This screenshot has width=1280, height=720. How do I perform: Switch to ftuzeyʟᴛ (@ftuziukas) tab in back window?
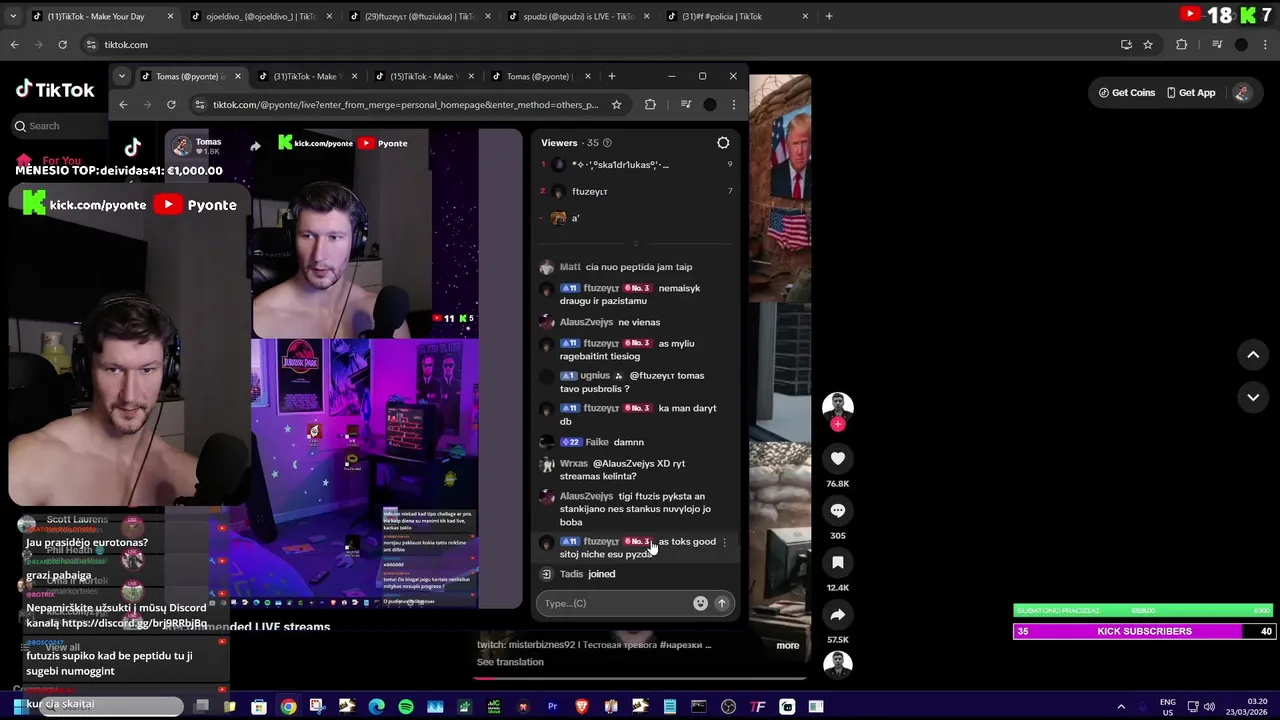point(418,16)
